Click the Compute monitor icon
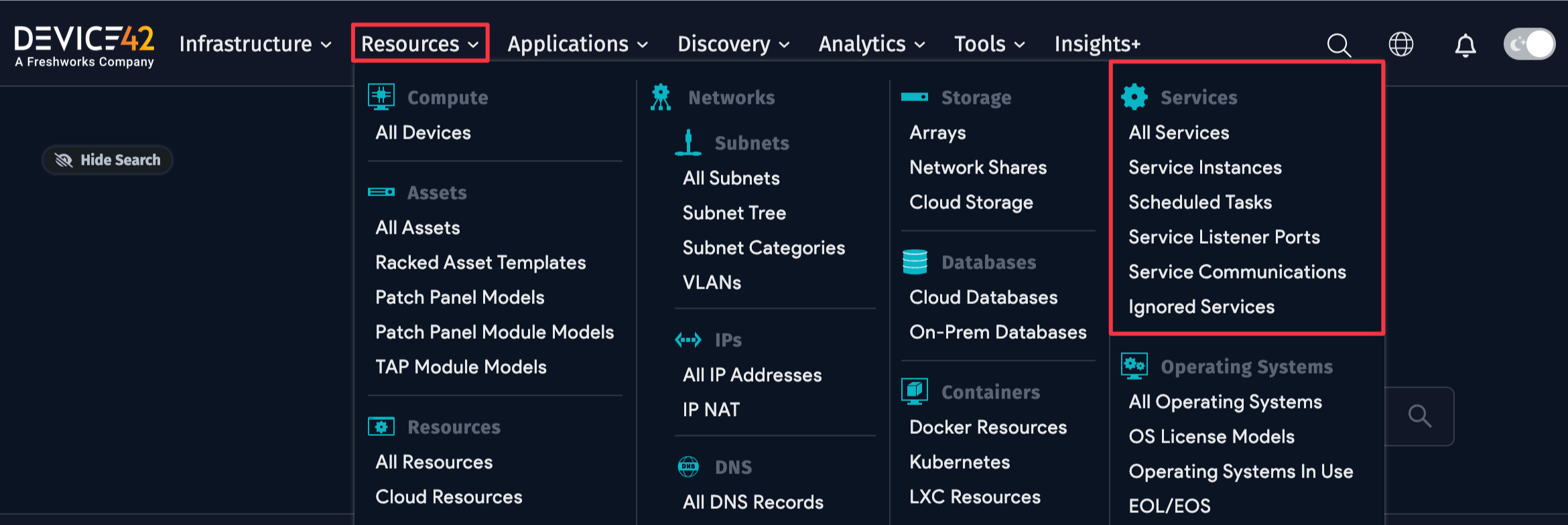The image size is (1568, 525). pos(381,97)
